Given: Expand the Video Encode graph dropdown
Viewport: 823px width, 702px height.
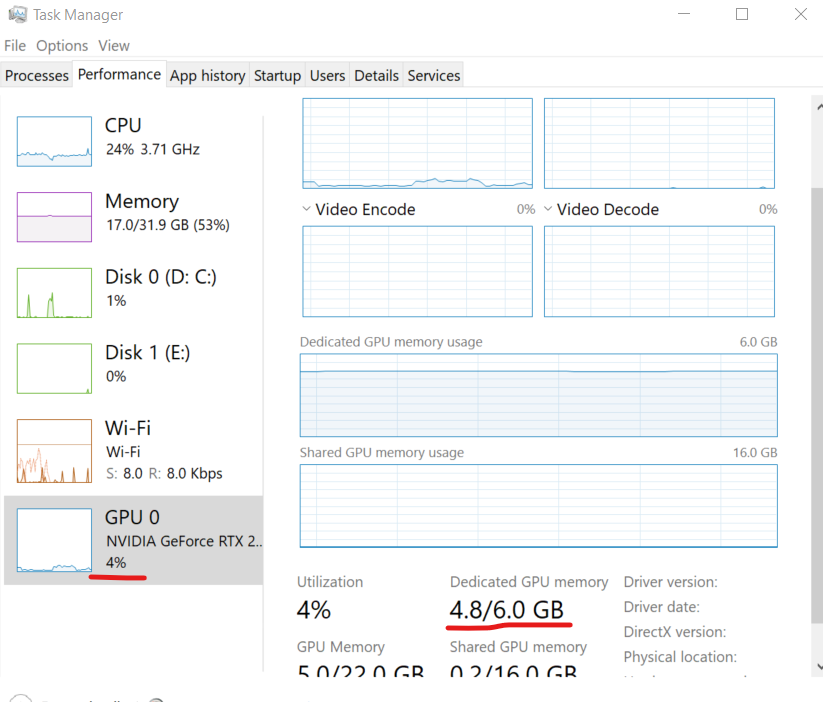Looking at the screenshot, I should 306,209.
